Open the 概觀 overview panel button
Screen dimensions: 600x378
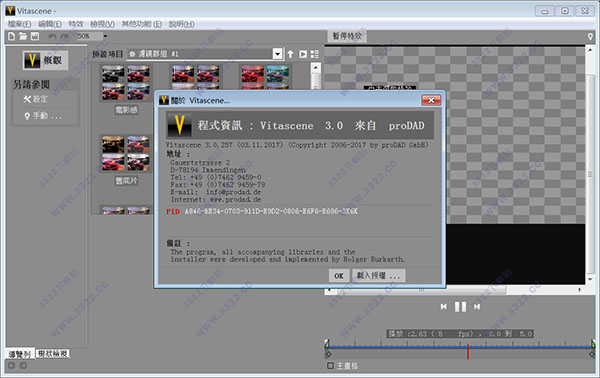pos(45,60)
